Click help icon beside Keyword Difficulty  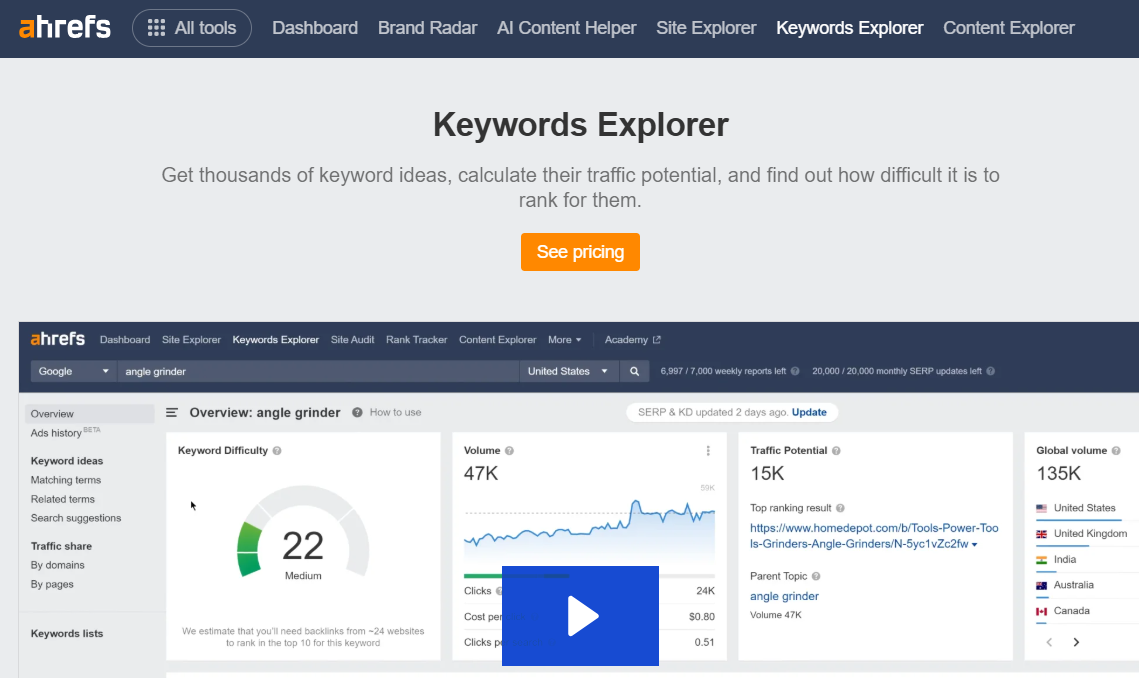(277, 451)
